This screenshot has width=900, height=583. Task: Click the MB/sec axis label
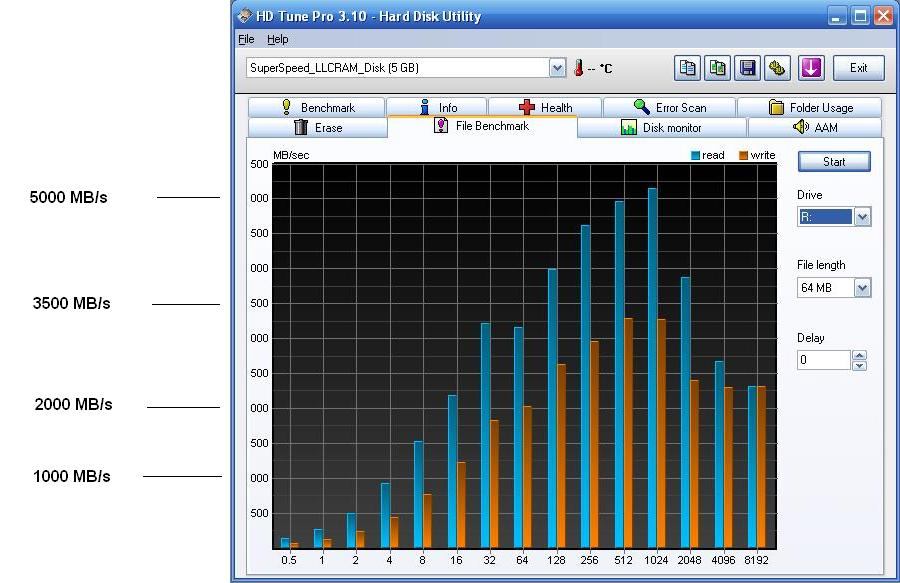[291, 156]
